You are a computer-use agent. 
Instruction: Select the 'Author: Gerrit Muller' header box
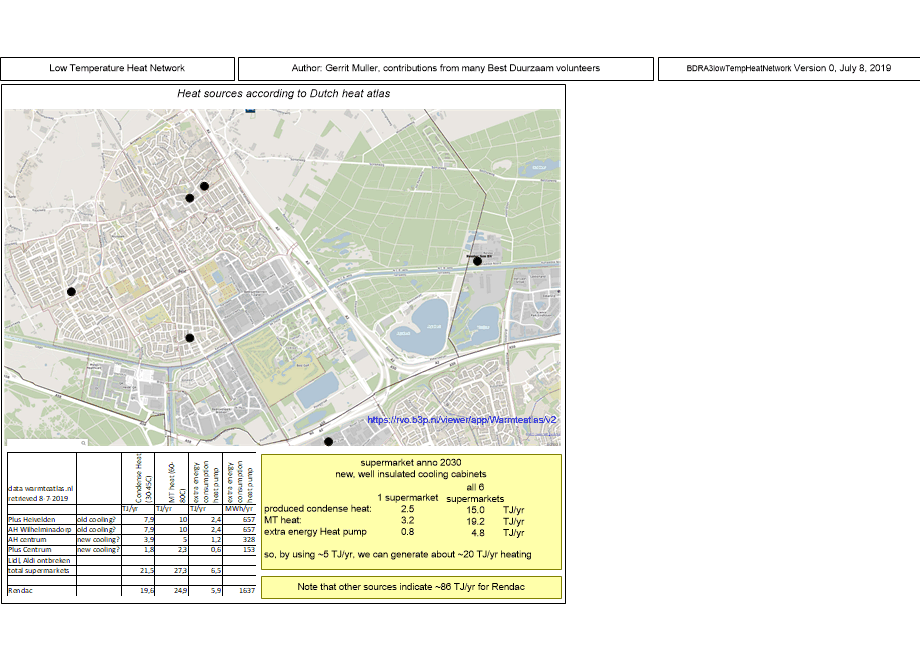pos(446,69)
